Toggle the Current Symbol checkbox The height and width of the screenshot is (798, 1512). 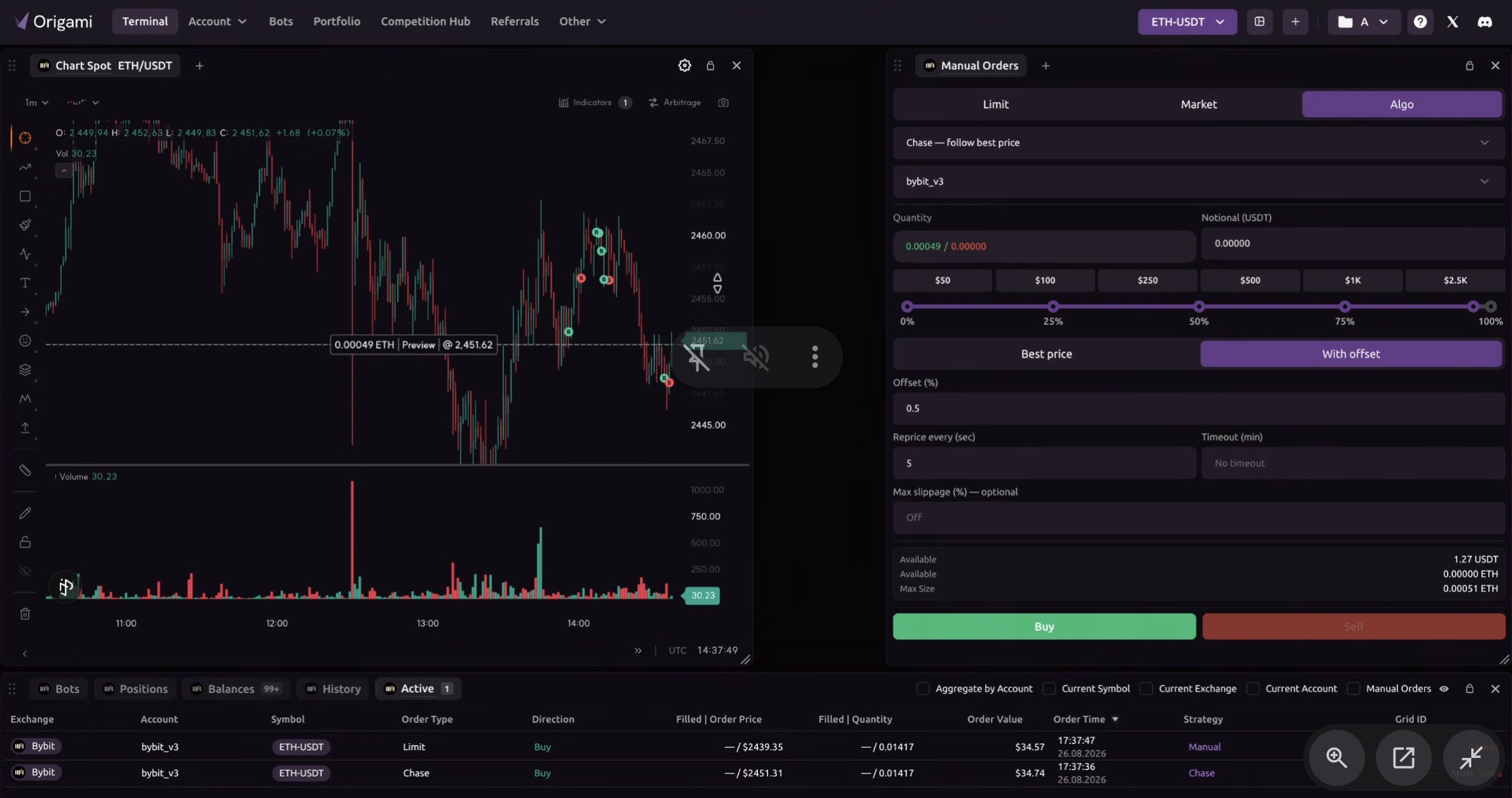[1049, 689]
